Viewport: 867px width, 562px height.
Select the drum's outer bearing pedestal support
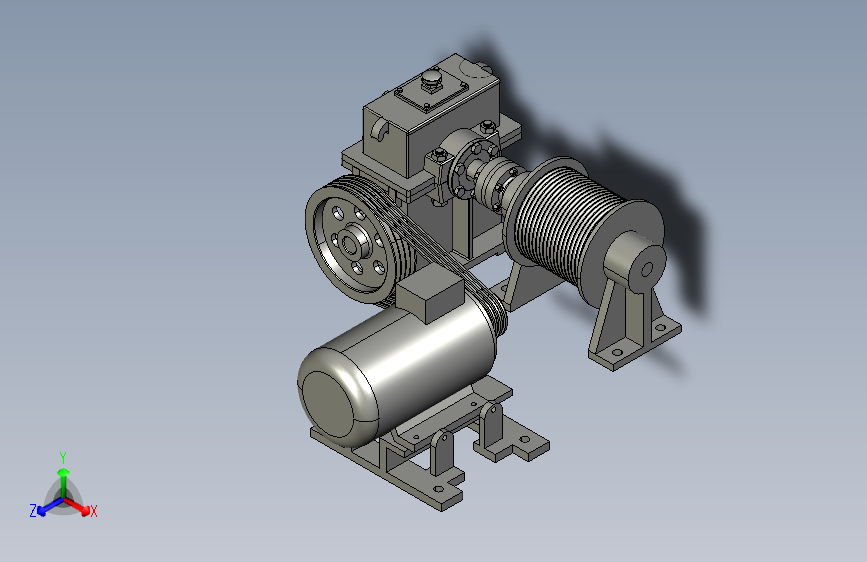635,303
